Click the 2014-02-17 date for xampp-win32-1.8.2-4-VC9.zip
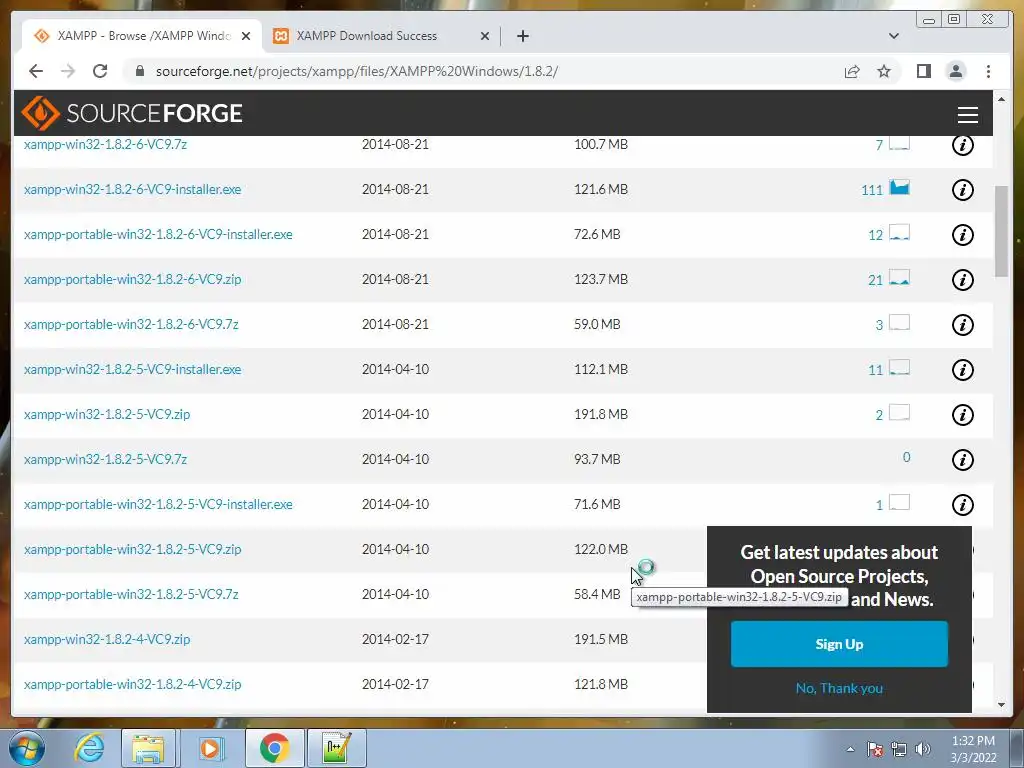1024x768 pixels. click(x=395, y=639)
